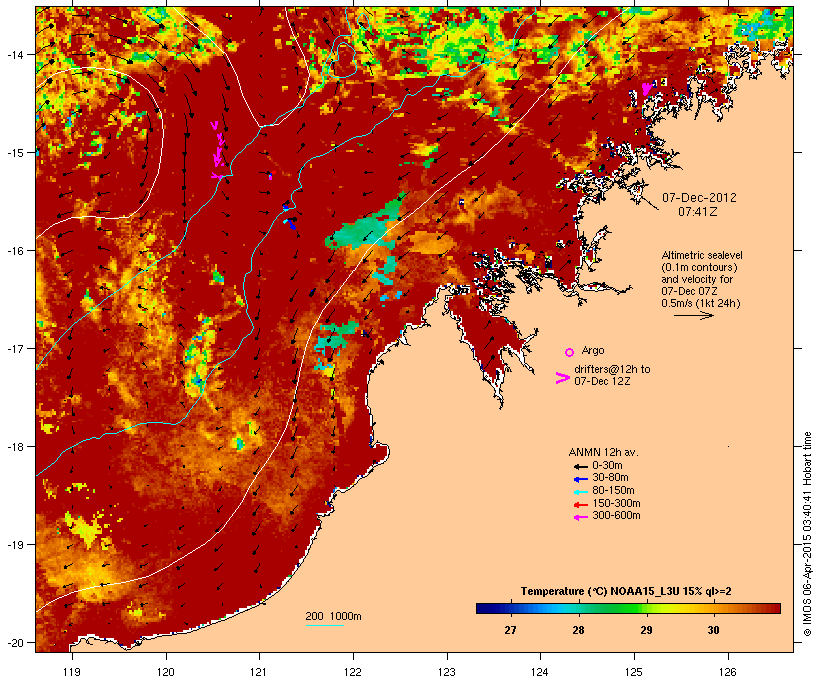This screenshot has width=820, height=680.
Task: Click the date label 07-Dec-2012
Action: click(699, 198)
